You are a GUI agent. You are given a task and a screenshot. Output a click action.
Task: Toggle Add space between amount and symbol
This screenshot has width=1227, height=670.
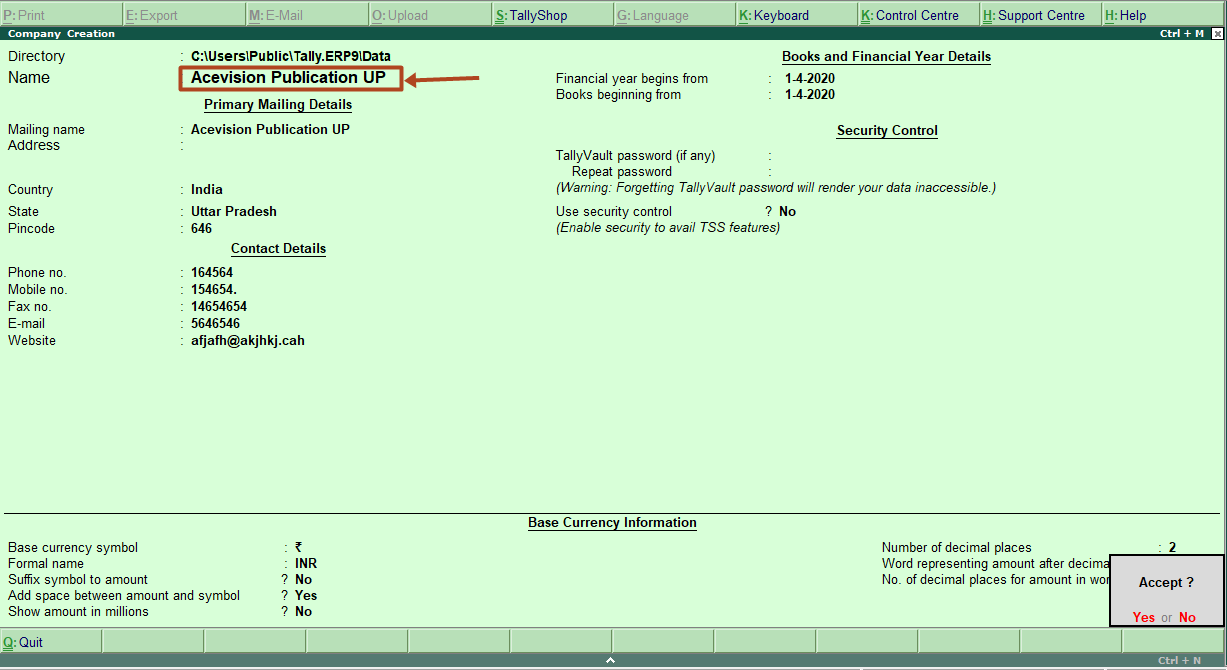pyautogui.click(x=306, y=596)
